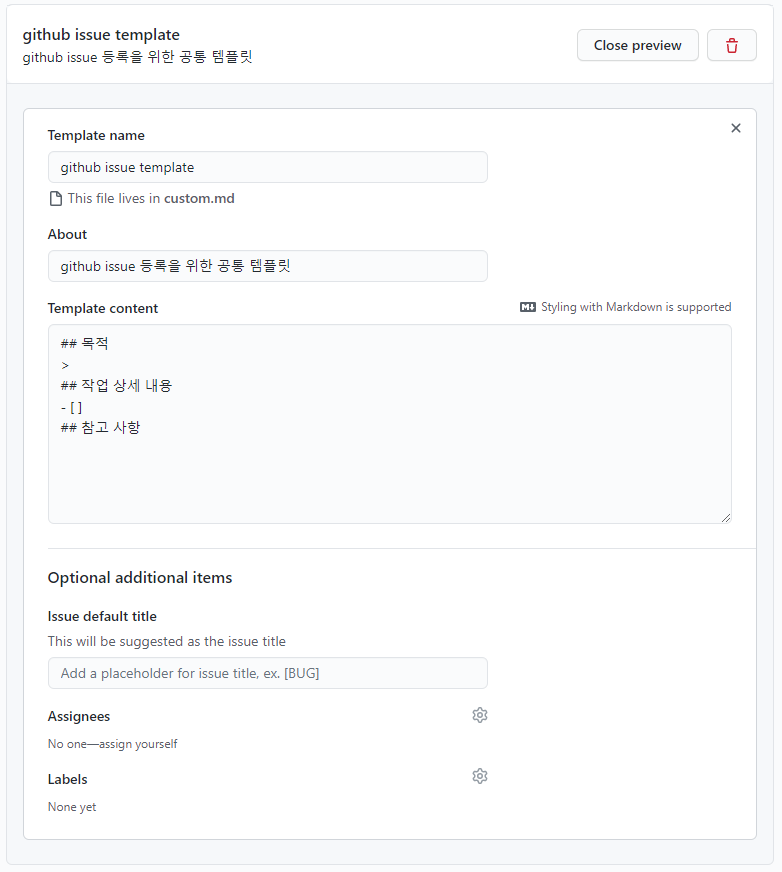
Task: Click the "None yet" labels text
Action: 71,807
